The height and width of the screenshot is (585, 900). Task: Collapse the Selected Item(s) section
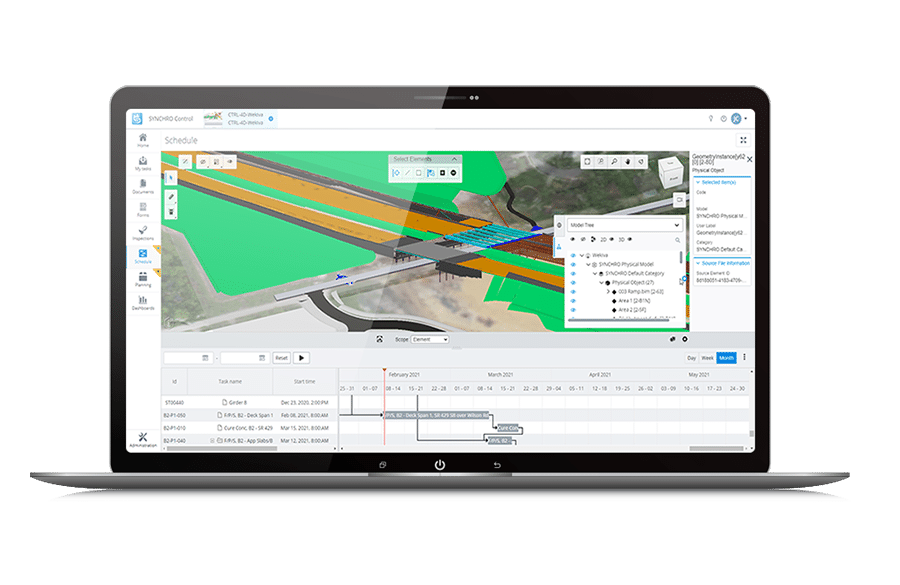point(698,182)
